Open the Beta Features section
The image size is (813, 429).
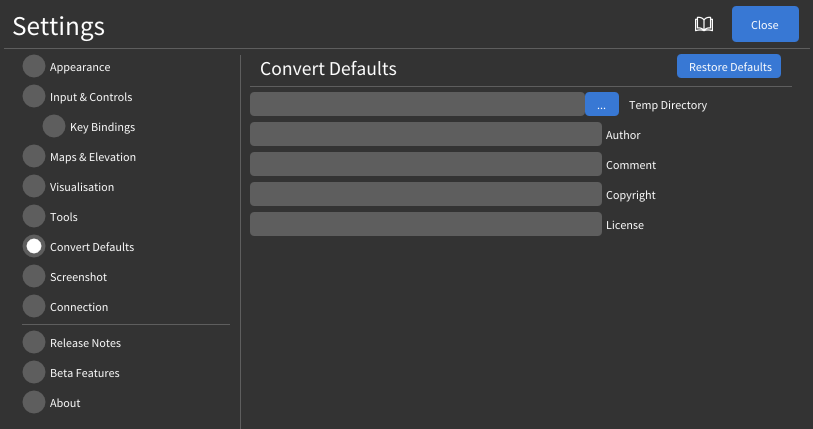[34, 373]
